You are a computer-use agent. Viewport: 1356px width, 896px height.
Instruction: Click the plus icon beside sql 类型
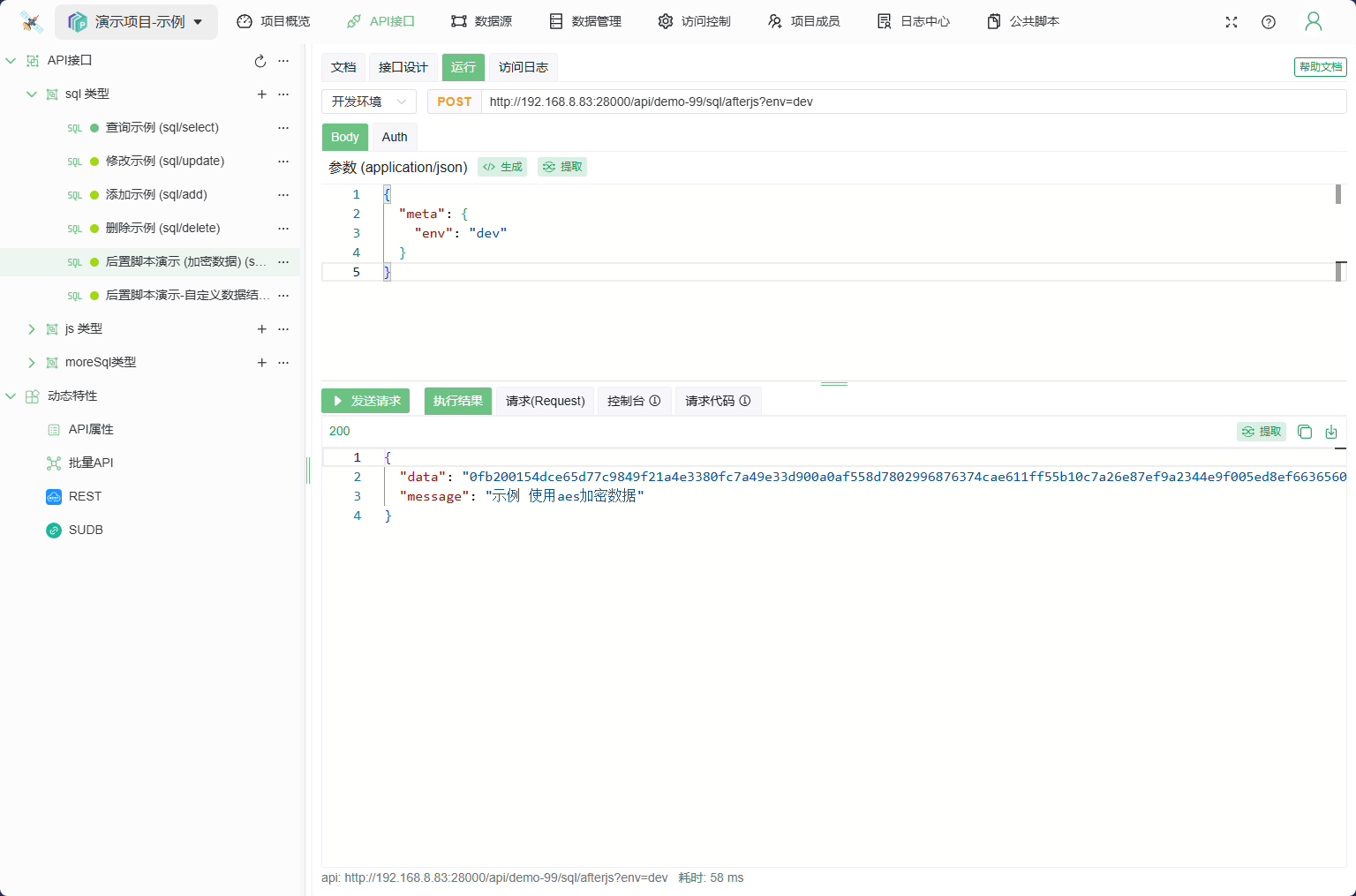(x=261, y=94)
